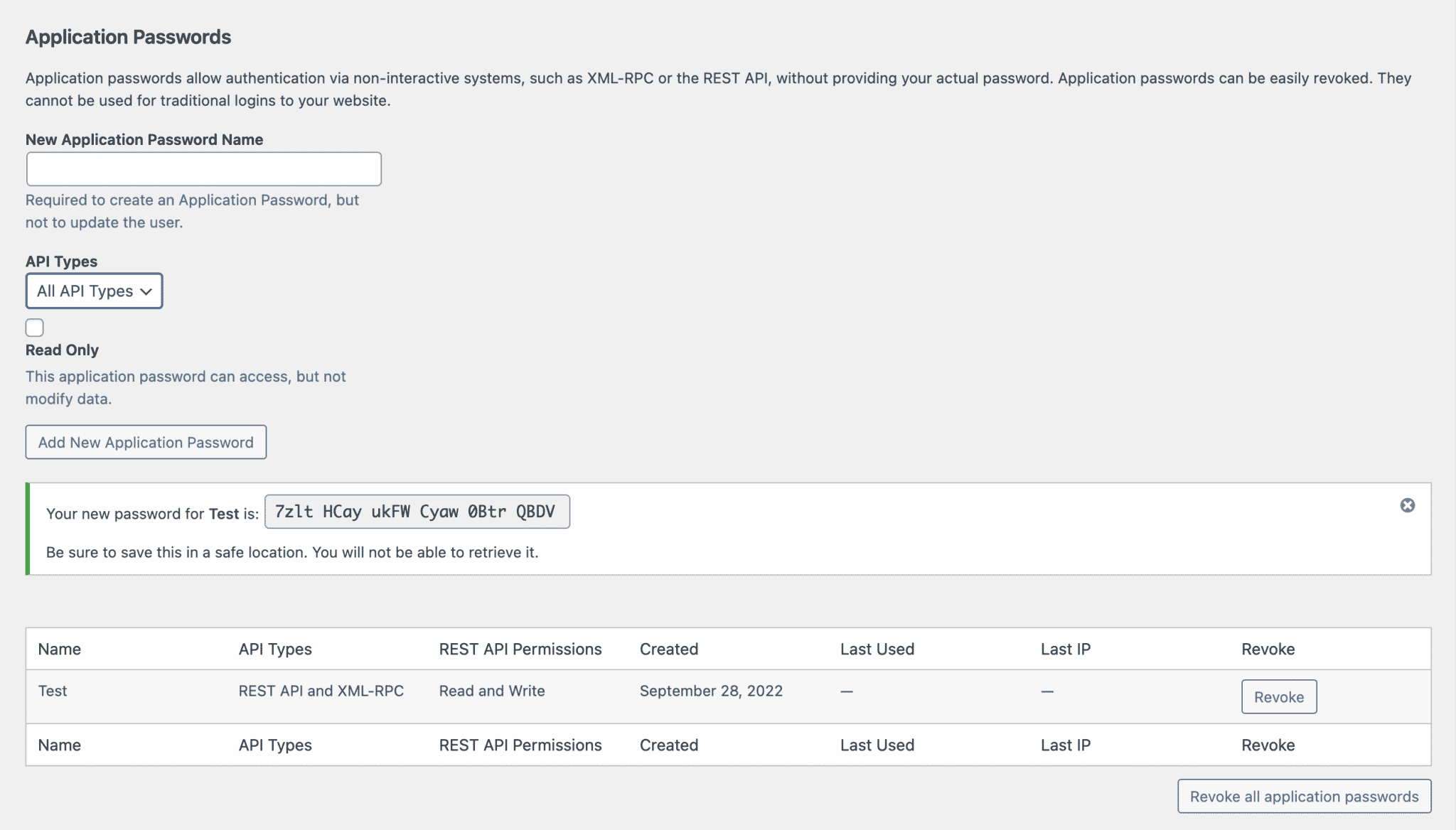
Task: Click the Read Only label text
Action: pos(62,350)
